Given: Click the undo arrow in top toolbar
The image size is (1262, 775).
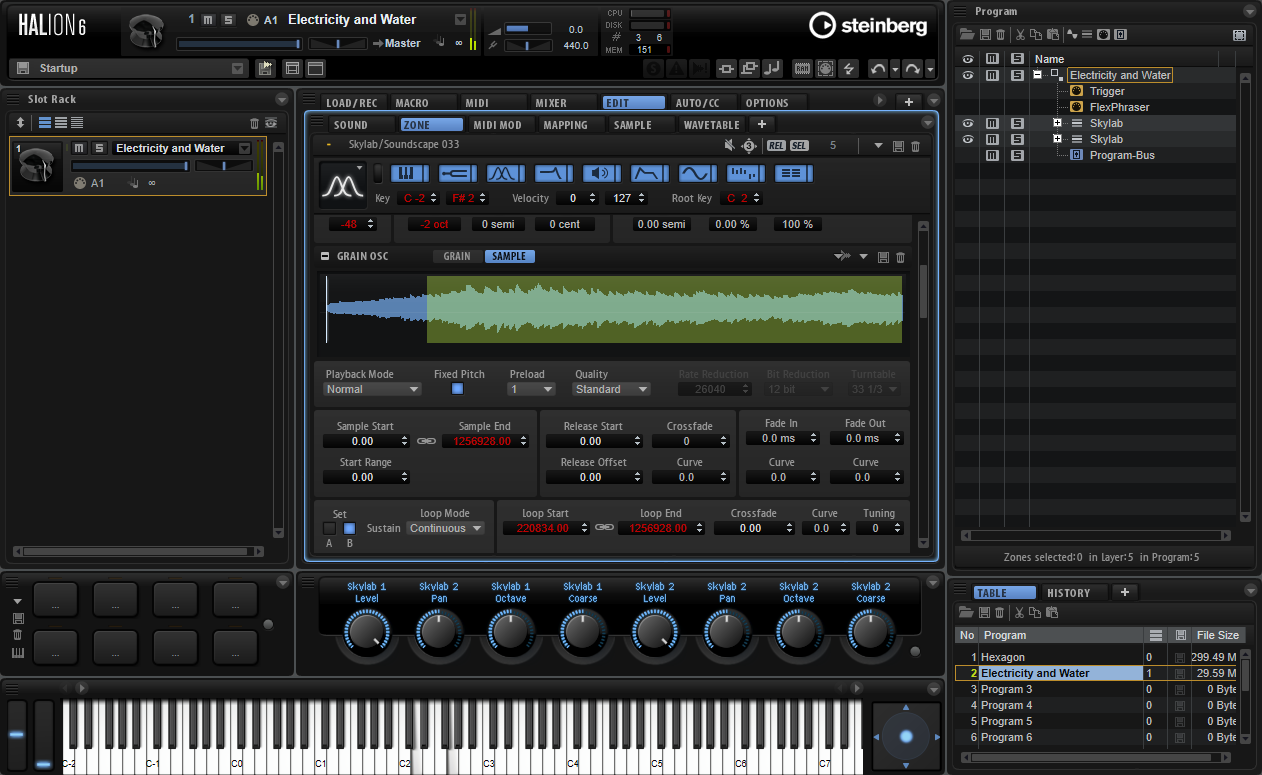Looking at the screenshot, I should (x=878, y=68).
